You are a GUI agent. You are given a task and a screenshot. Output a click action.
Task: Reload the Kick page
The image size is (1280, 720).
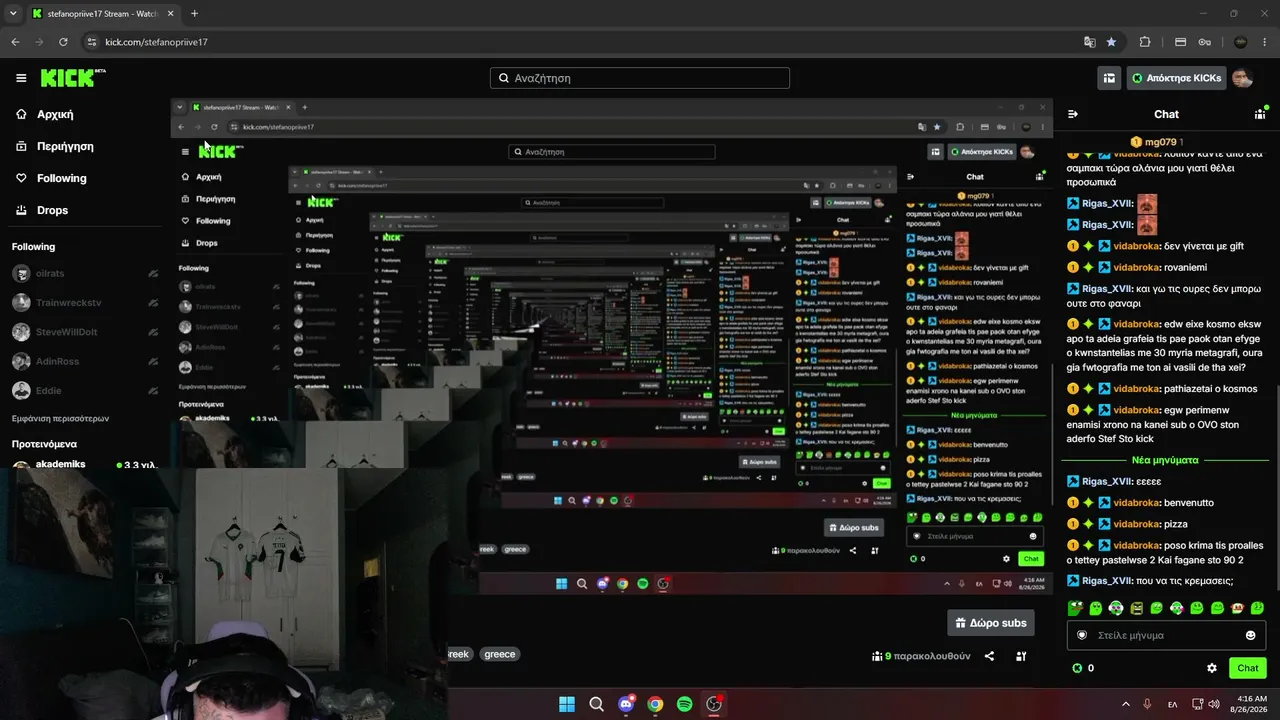click(x=63, y=42)
